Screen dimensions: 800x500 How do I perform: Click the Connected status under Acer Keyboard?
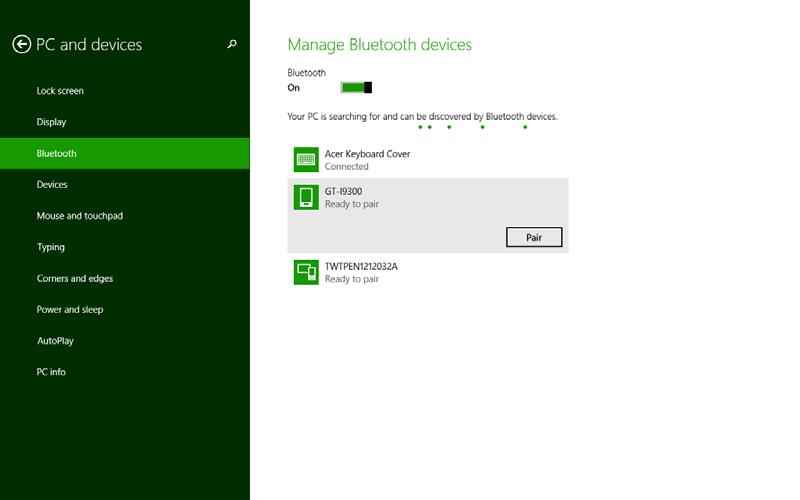[346, 166]
